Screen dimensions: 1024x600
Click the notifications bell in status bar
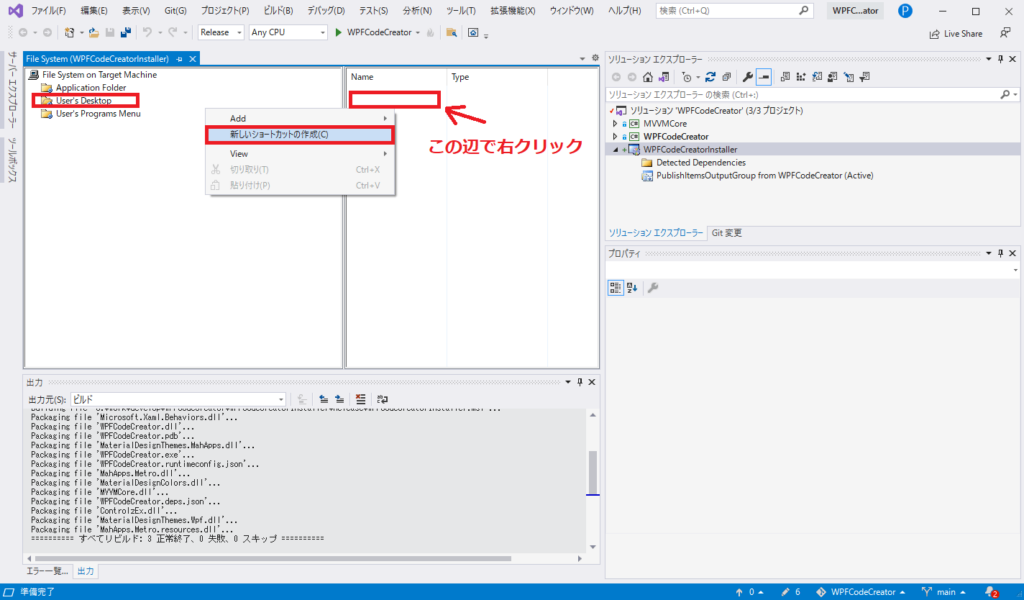(x=991, y=592)
